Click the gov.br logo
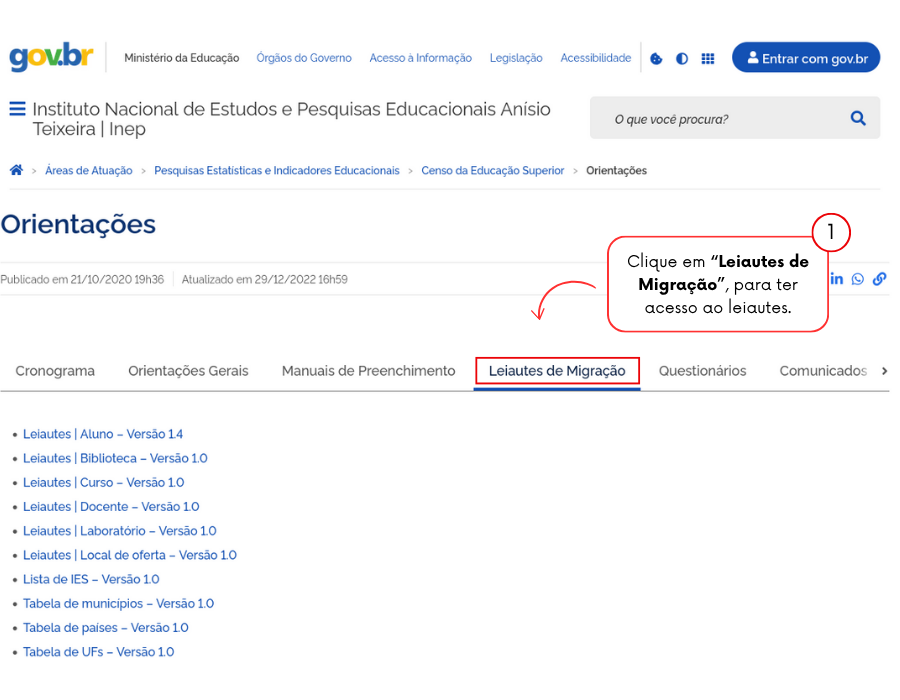This screenshot has width=900, height=700. pos(51,57)
